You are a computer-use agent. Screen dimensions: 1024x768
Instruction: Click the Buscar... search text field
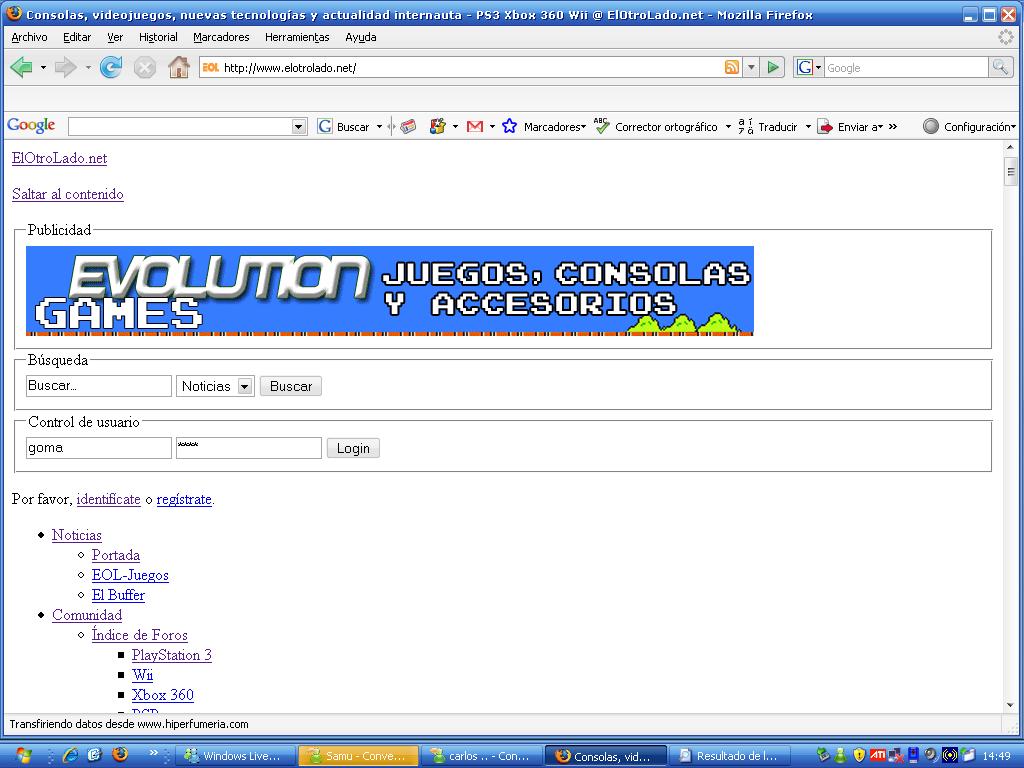99,385
